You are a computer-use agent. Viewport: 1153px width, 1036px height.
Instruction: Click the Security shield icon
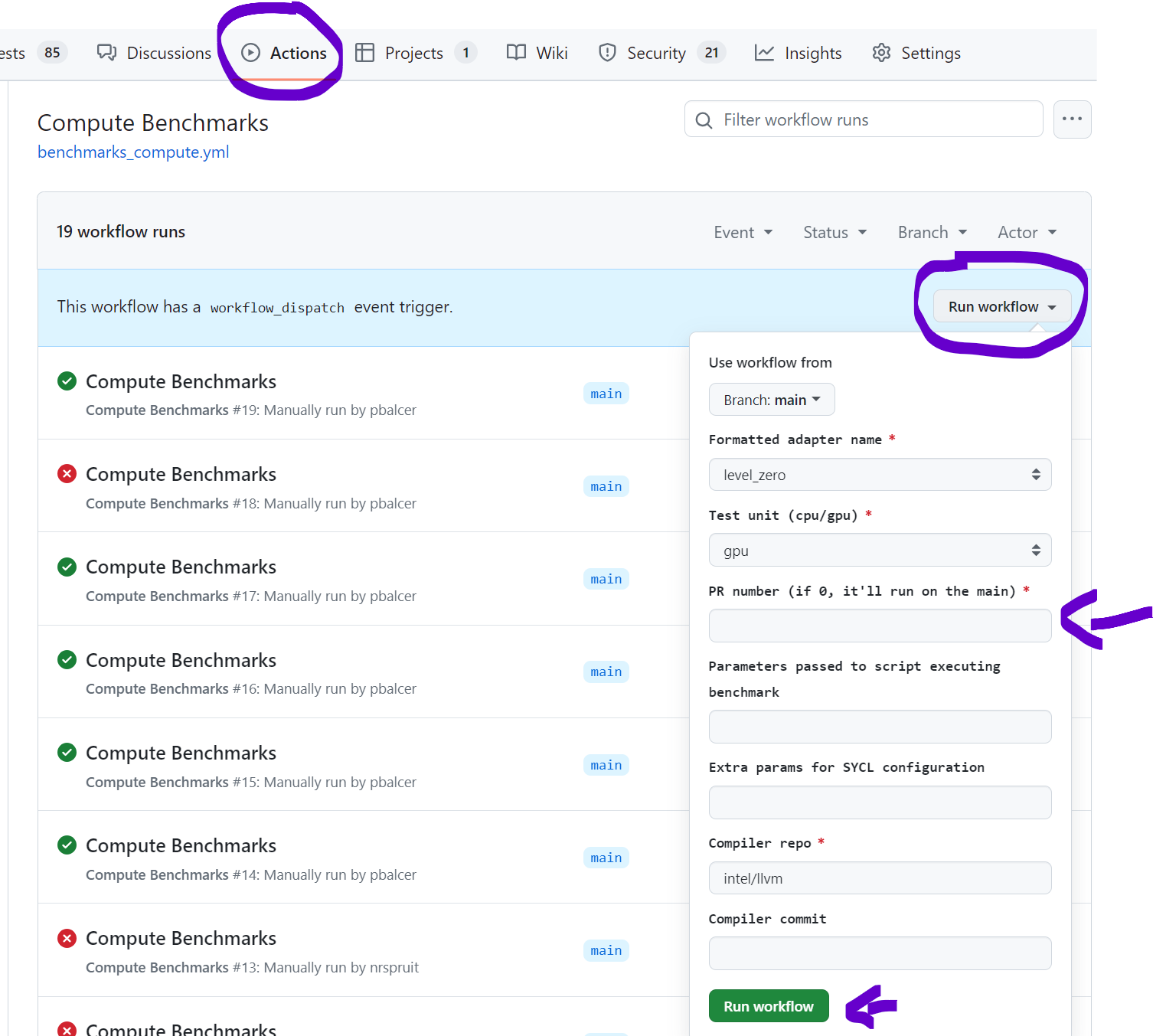tap(607, 52)
